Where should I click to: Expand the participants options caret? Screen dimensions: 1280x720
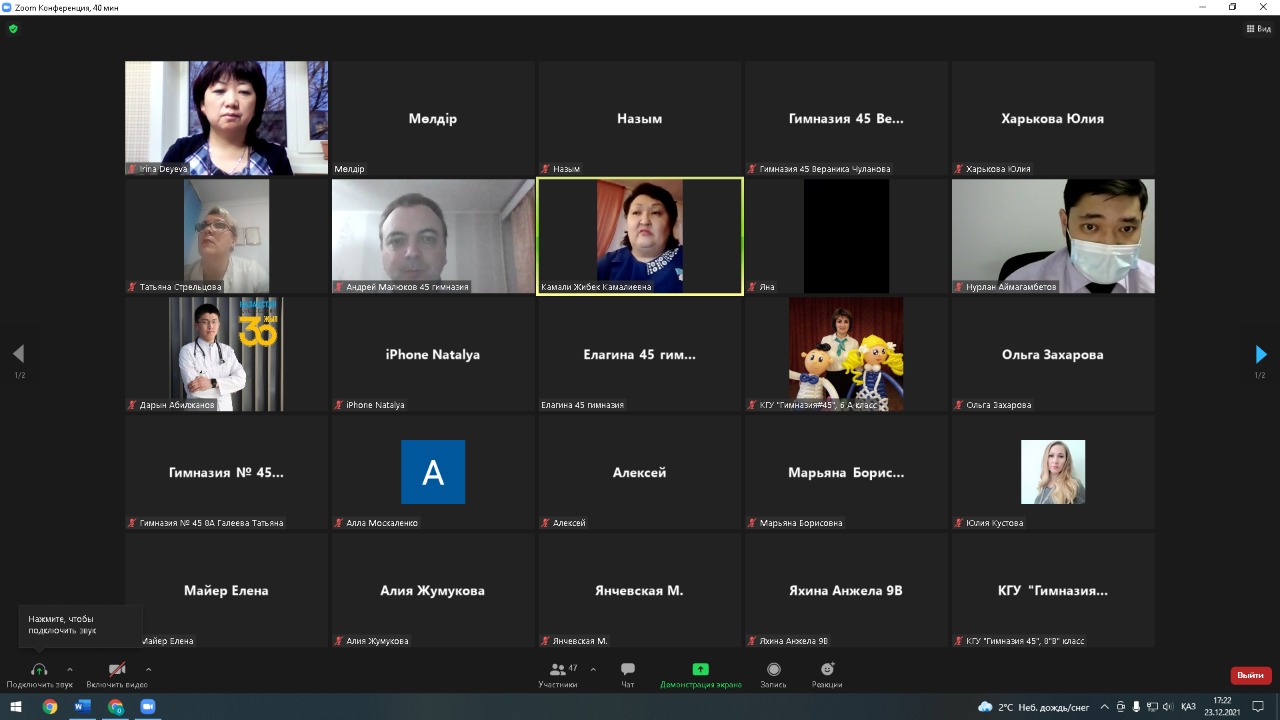click(593, 669)
